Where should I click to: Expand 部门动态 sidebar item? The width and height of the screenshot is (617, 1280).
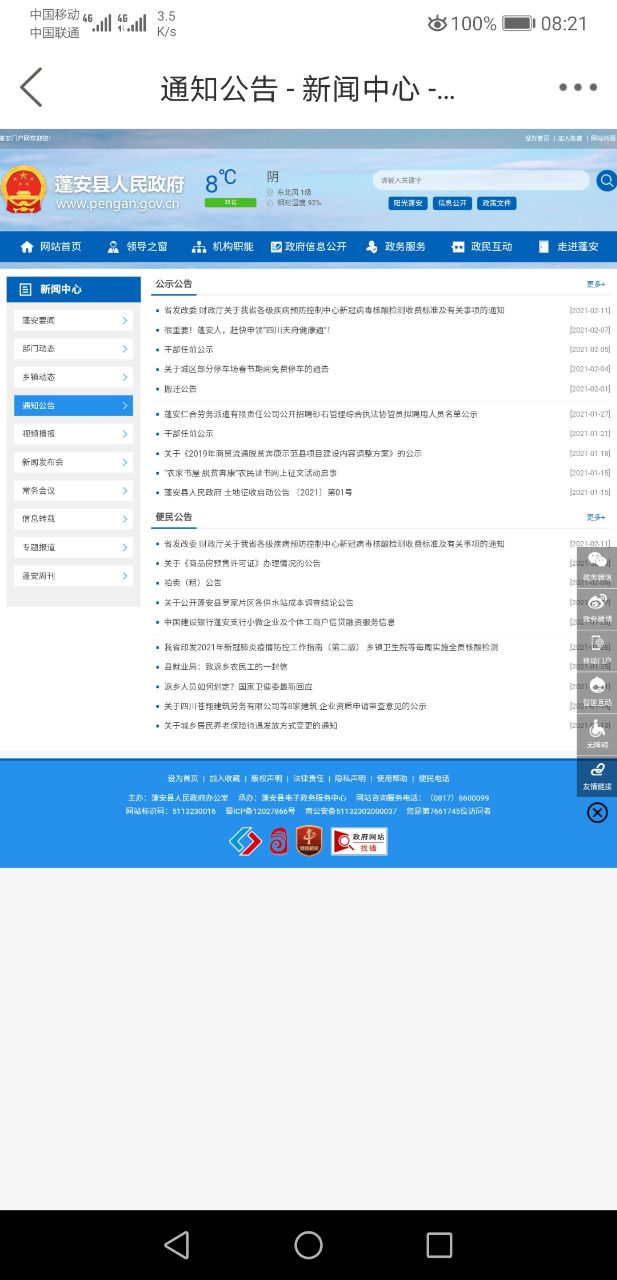[73, 349]
